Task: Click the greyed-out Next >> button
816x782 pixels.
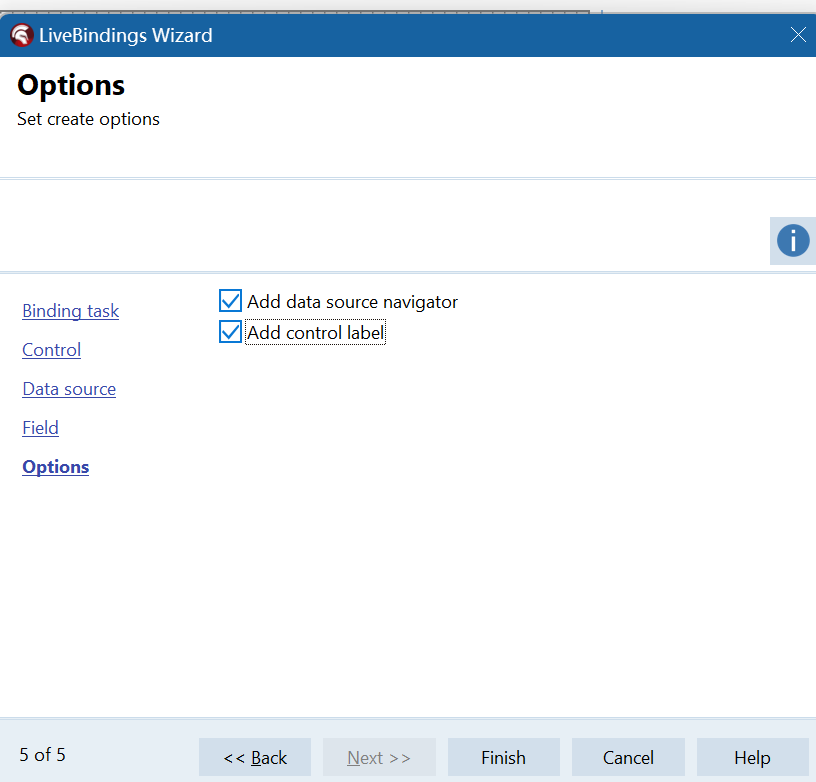Action: [x=379, y=757]
